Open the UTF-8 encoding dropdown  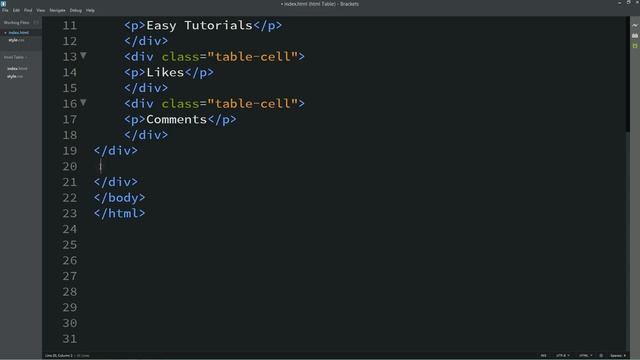562,356
